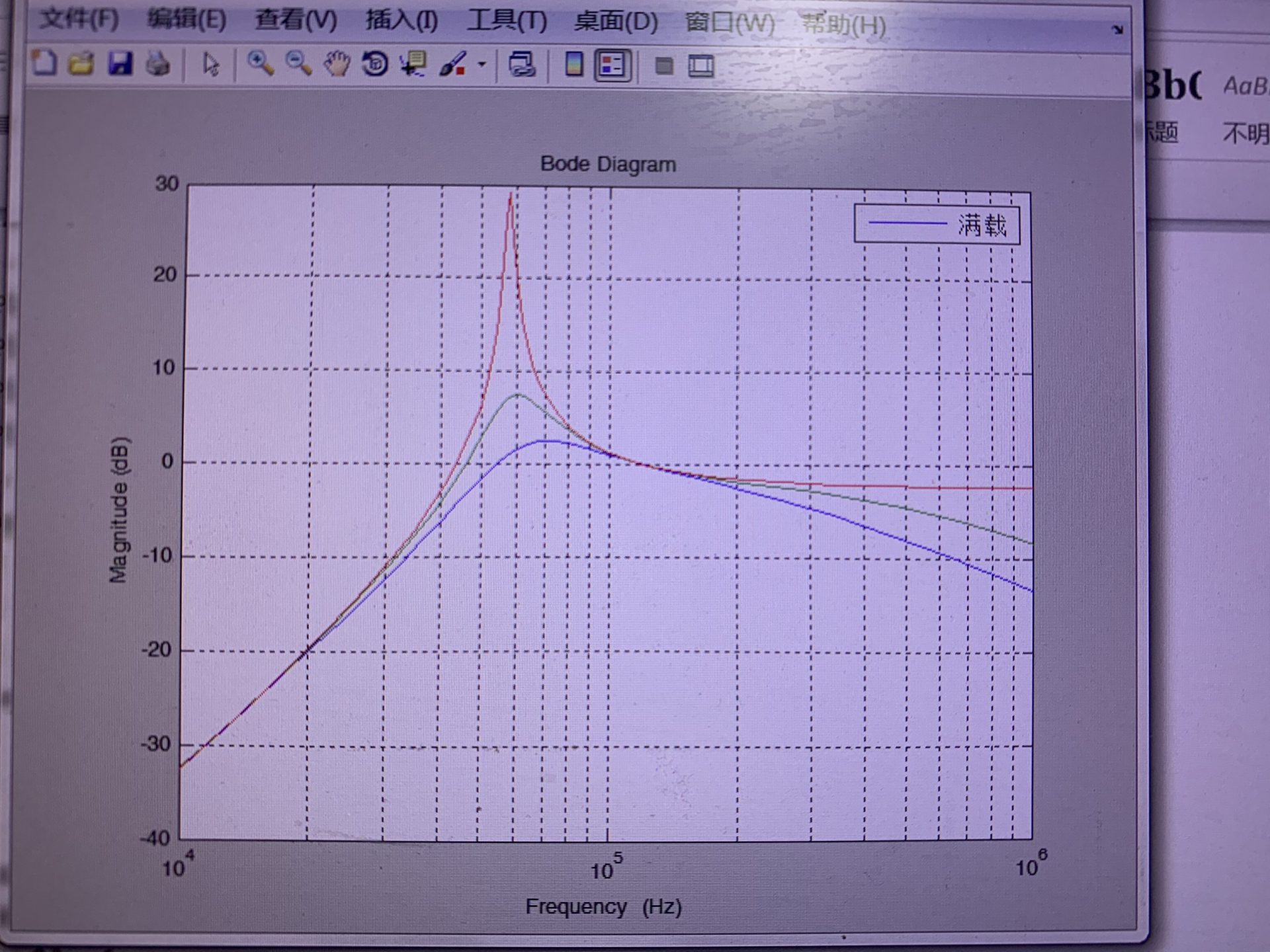Image resolution: width=1270 pixels, height=952 pixels.
Task: Select the Zoom In magnifier tool
Action: pyautogui.click(x=260, y=64)
